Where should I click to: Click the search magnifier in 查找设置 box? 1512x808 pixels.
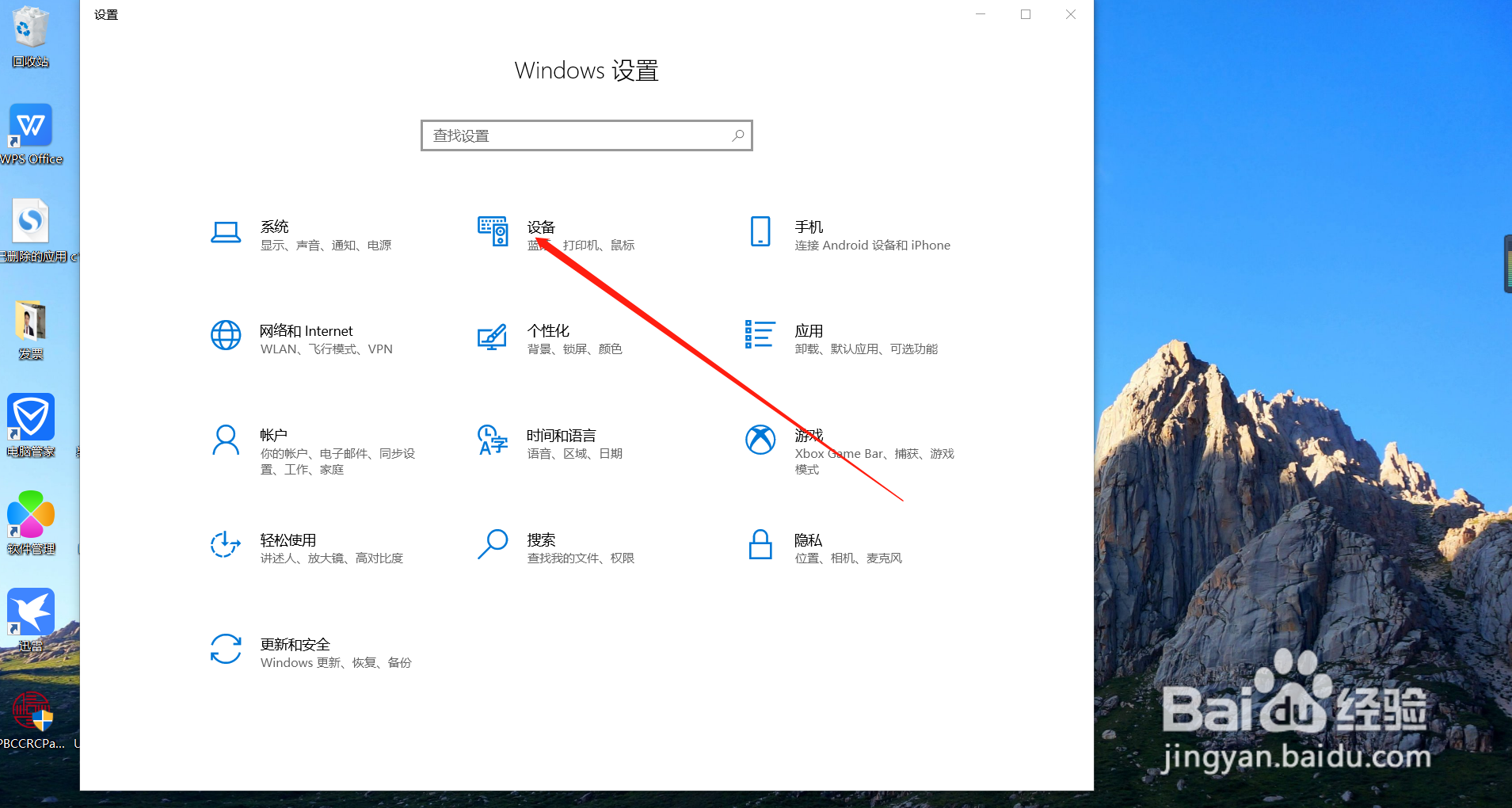[737, 135]
